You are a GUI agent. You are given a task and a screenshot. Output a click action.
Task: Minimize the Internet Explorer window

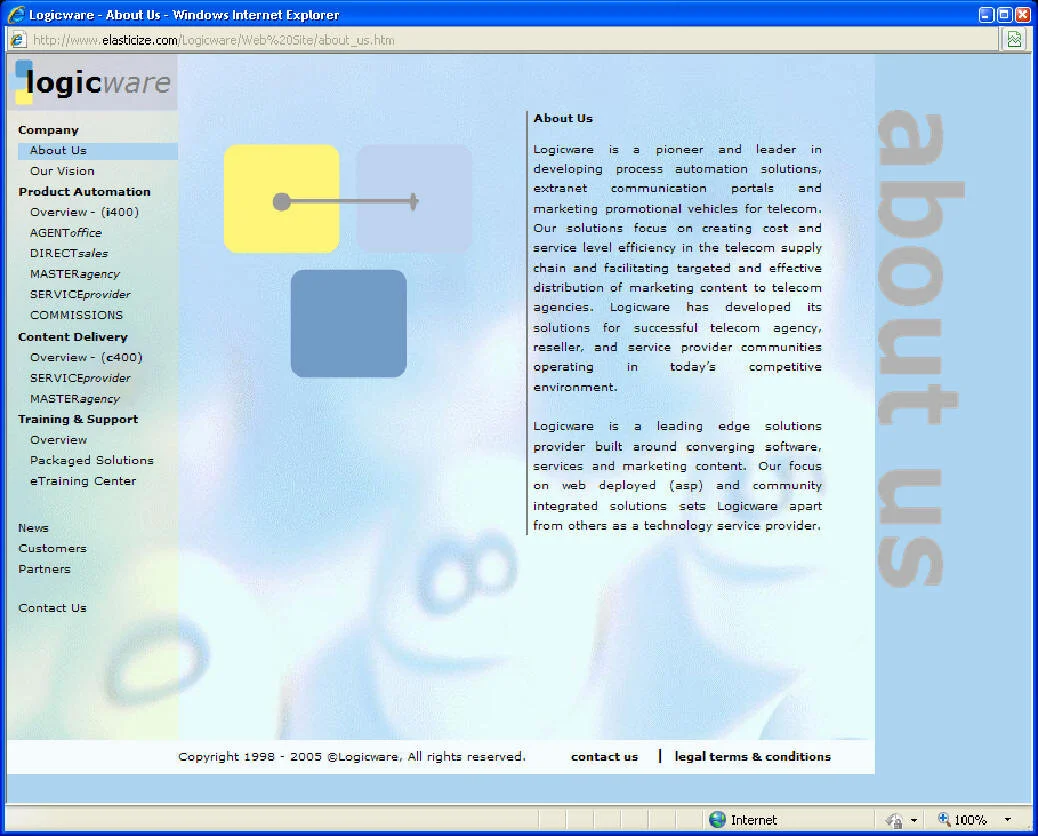[986, 15]
